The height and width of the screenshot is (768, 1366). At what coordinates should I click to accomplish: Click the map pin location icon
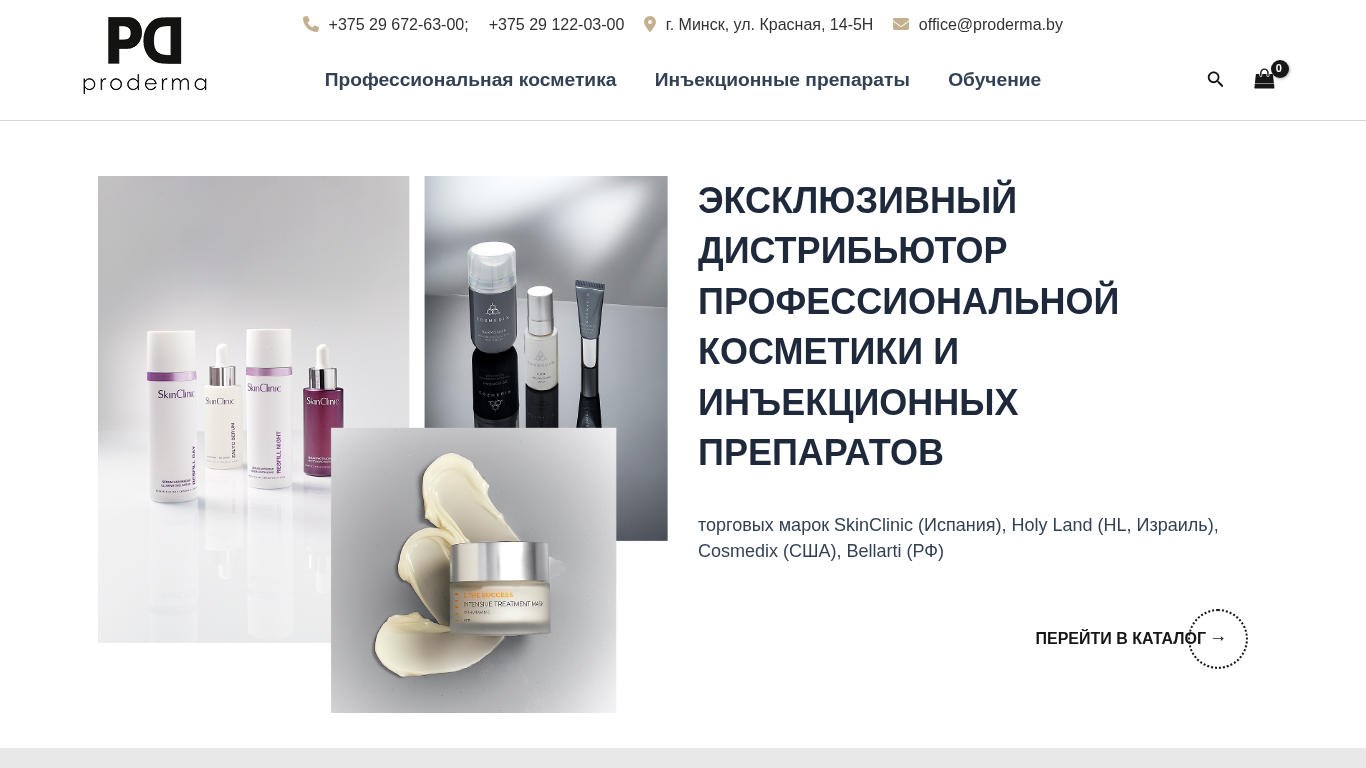[x=650, y=24]
